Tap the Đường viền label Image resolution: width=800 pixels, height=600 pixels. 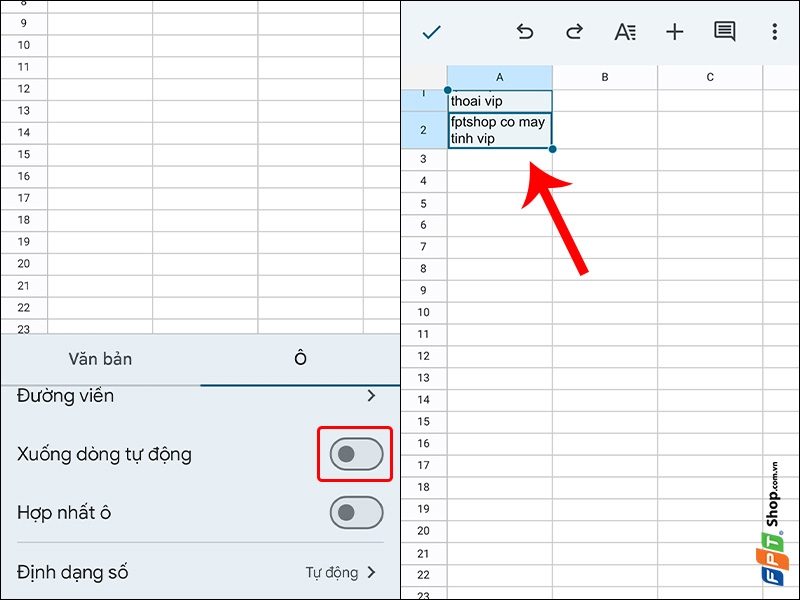pyautogui.click(x=65, y=396)
